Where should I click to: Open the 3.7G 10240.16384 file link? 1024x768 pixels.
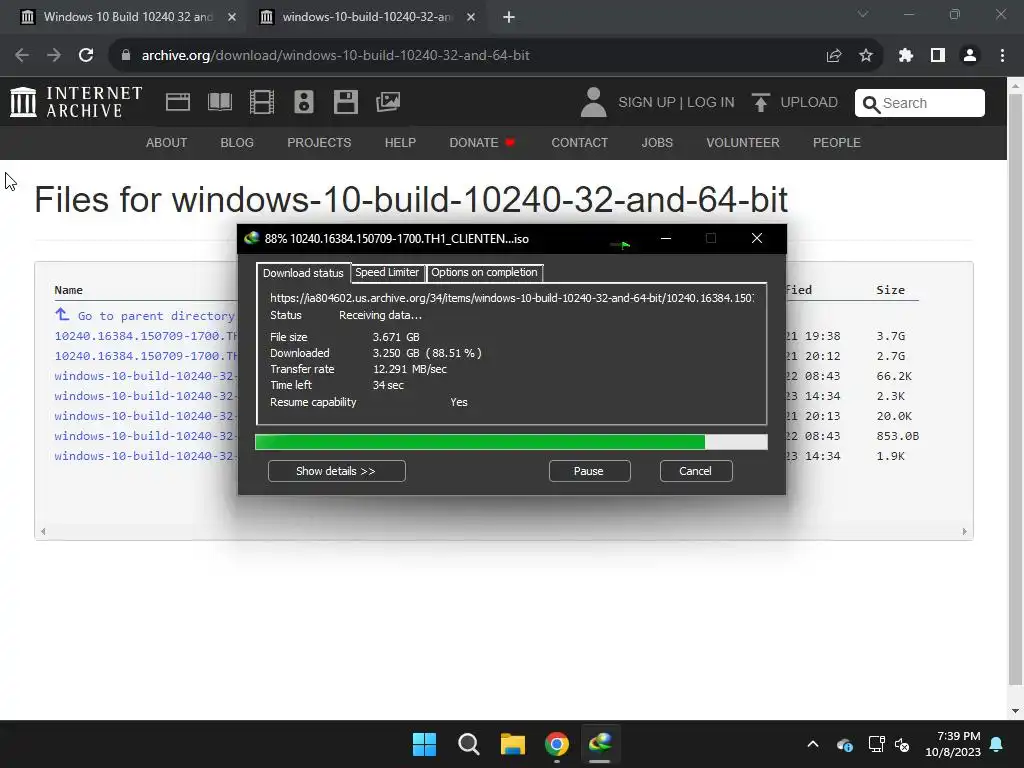click(146, 336)
